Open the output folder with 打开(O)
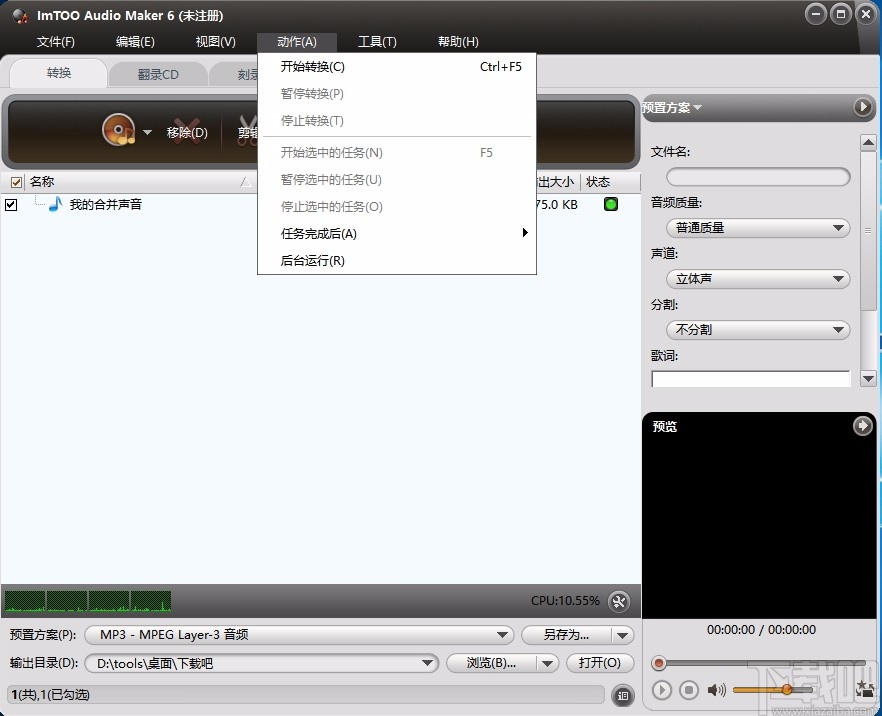 pyautogui.click(x=600, y=663)
